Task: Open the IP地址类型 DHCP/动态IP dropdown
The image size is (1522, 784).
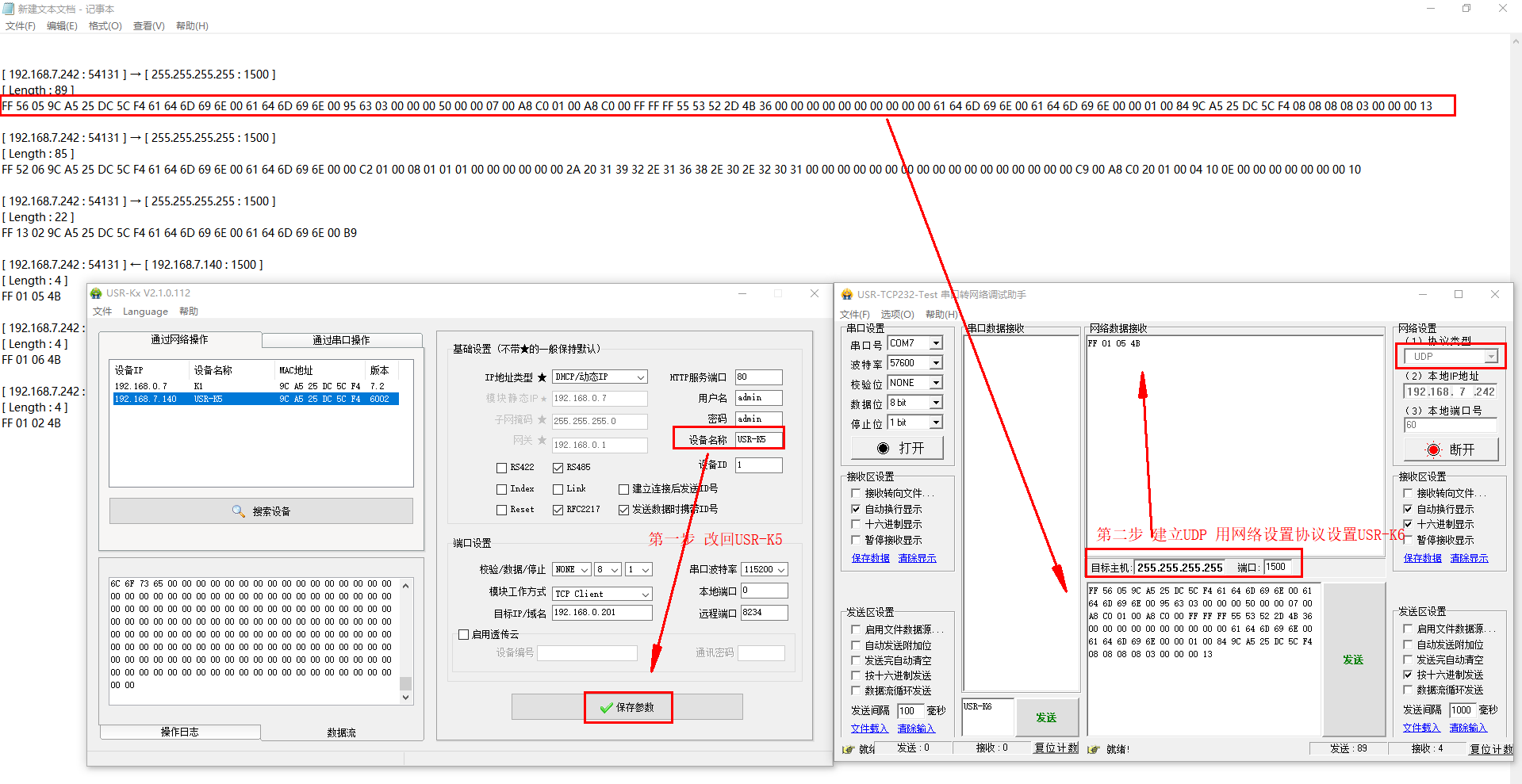Action: point(641,377)
